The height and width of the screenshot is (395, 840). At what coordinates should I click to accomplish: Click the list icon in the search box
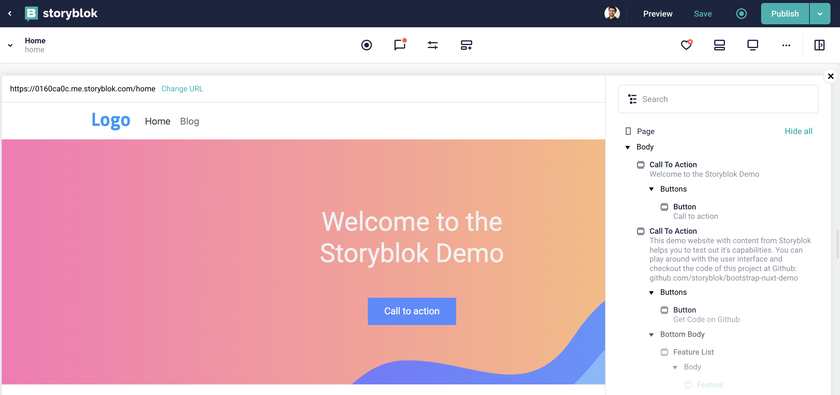point(632,99)
